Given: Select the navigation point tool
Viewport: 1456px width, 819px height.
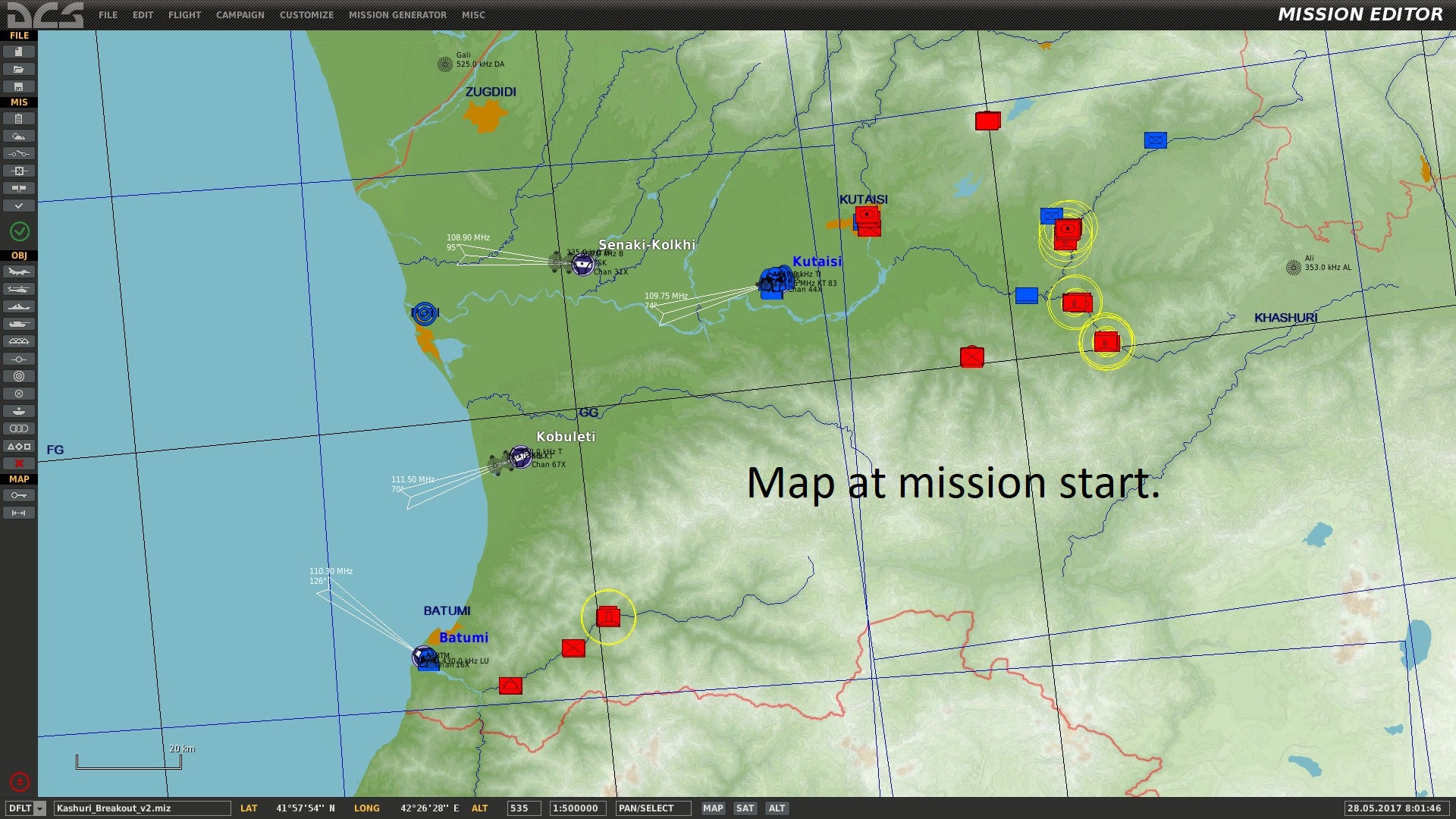Looking at the screenshot, I should click(x=19, y=359).
